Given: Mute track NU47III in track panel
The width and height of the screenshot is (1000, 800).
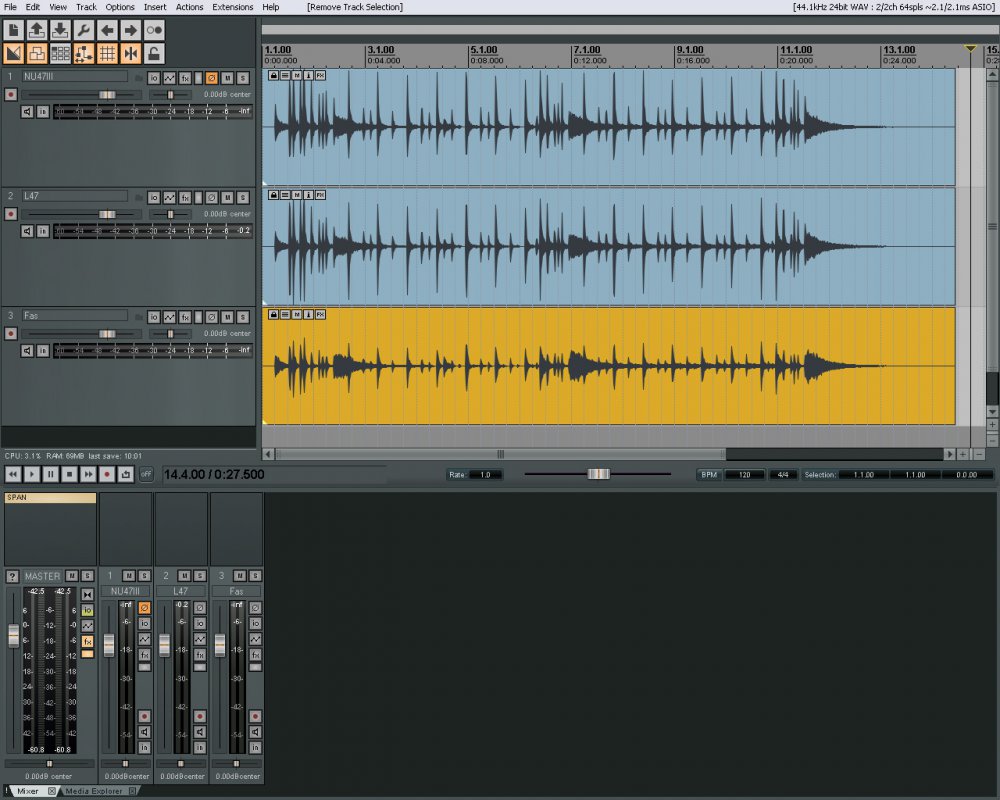Looking at the screenshot, I should (227, 78).
